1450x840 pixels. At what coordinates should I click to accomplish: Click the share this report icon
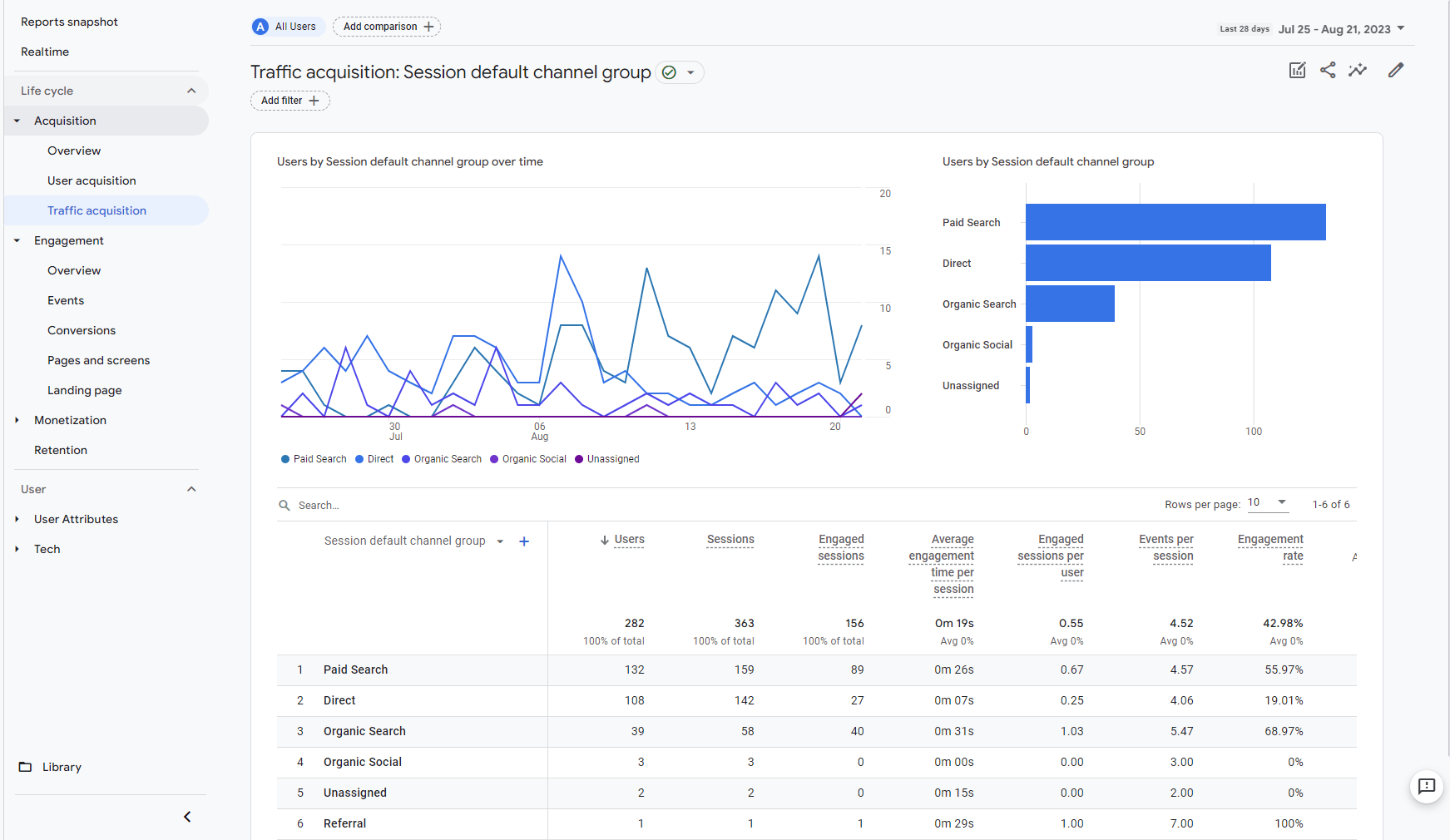point(1328,71)
